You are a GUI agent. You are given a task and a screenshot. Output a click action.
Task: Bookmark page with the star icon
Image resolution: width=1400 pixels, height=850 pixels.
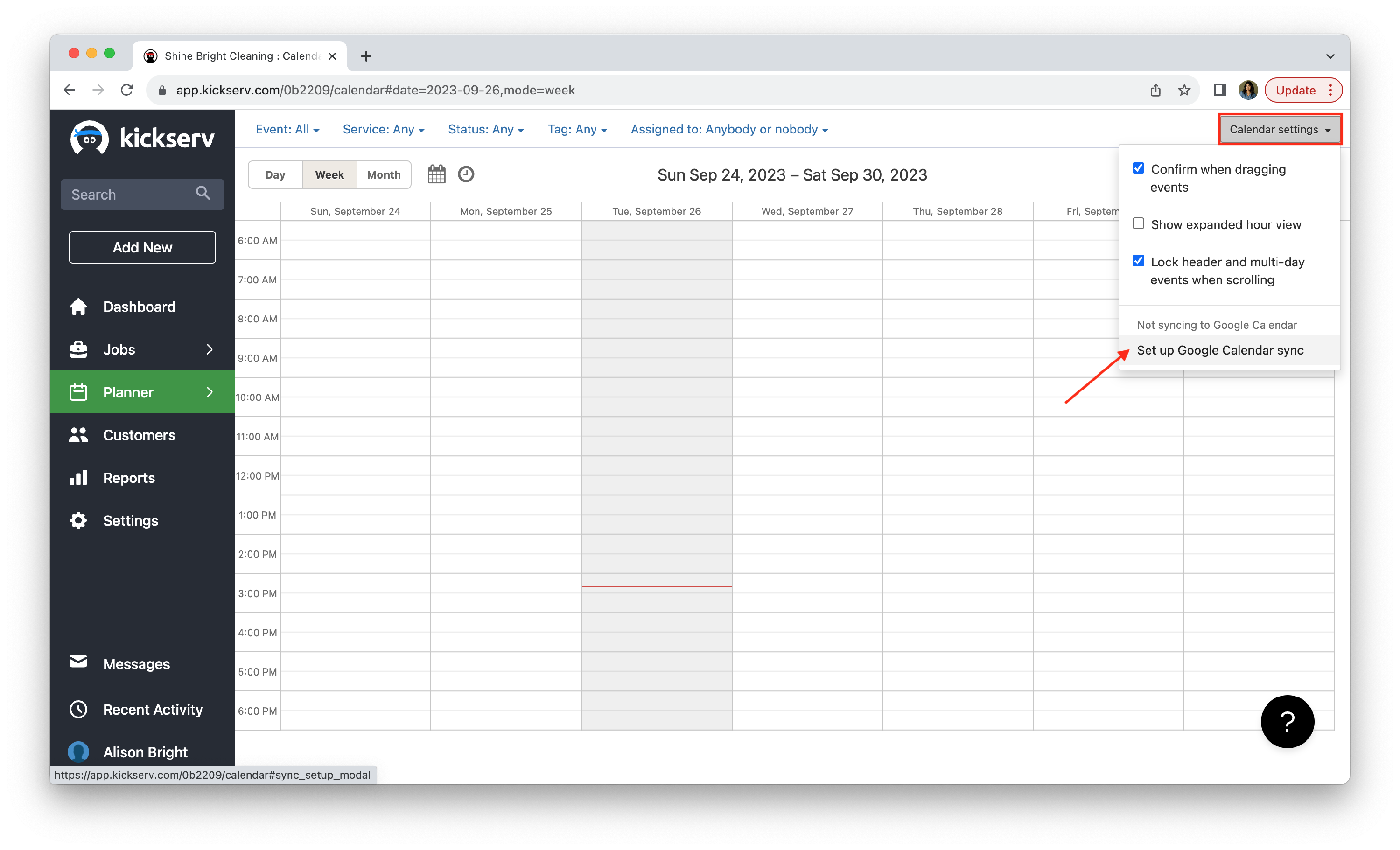[1184, 91]
